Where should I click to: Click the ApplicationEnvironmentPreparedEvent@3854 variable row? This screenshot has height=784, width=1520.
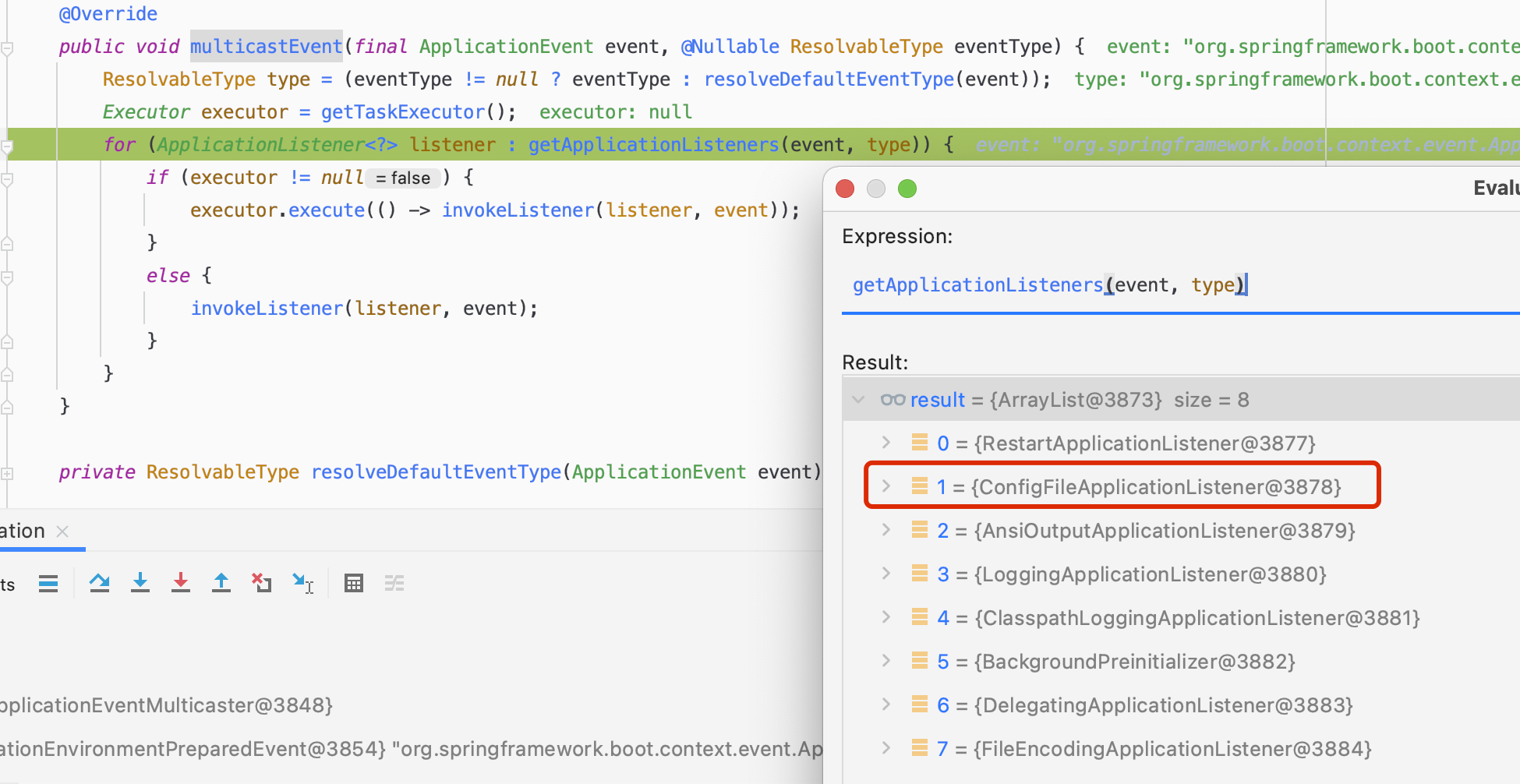pyautogui.click(x=412, y=749)
